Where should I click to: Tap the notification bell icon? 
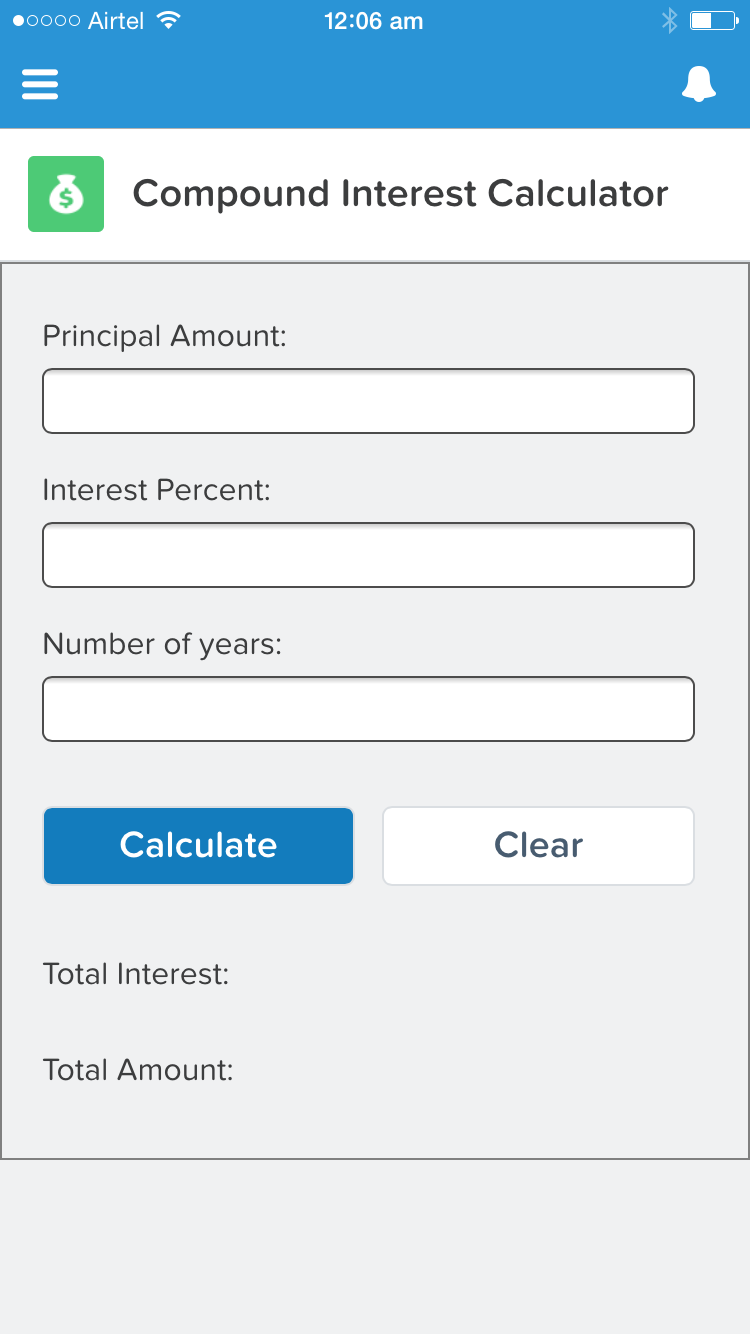point(699,84)
